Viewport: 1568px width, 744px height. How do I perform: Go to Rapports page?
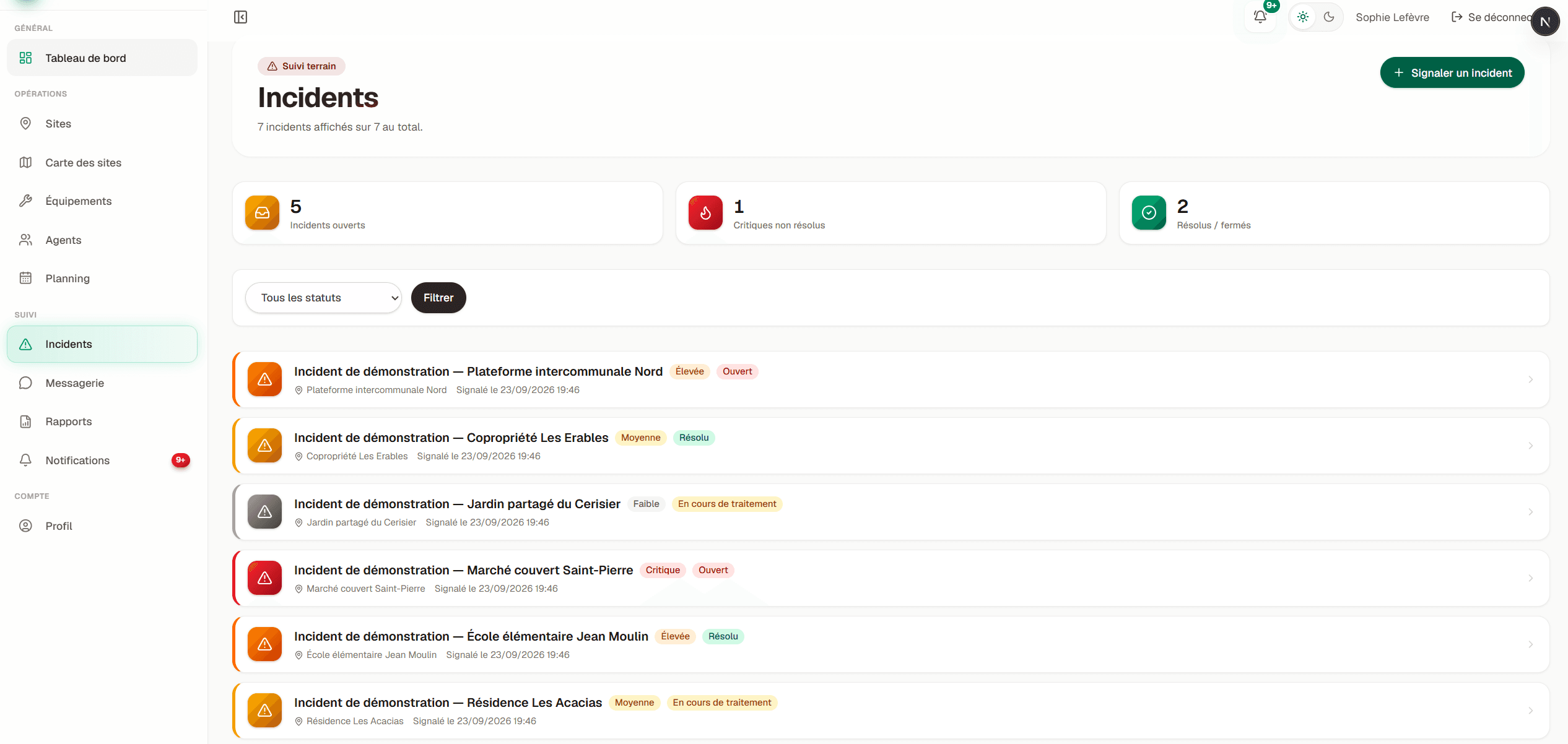(x=102, y=422)
